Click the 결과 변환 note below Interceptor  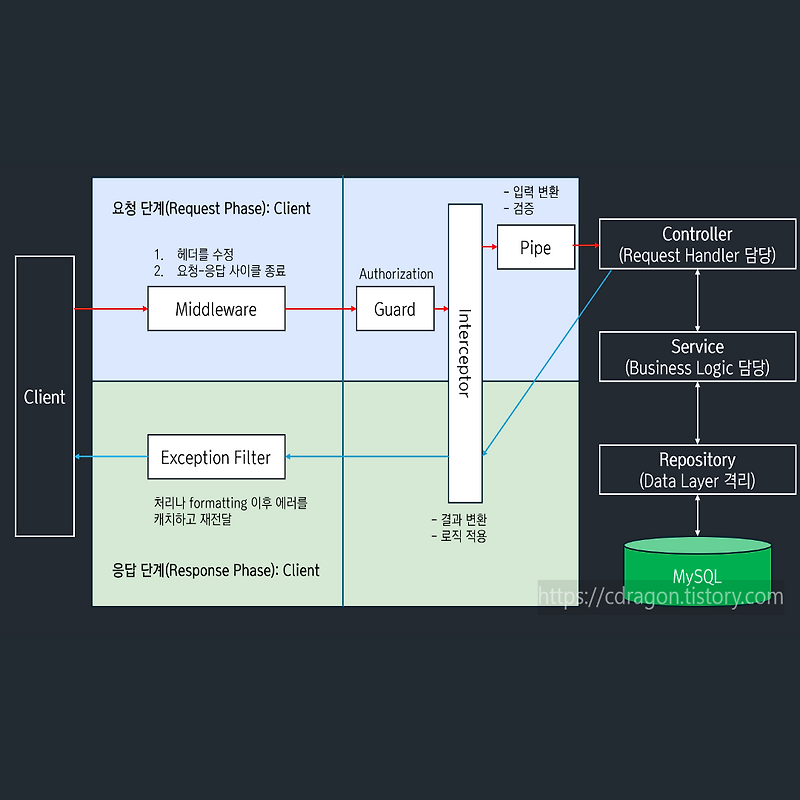pyautogui.click(x=456, y=520)
